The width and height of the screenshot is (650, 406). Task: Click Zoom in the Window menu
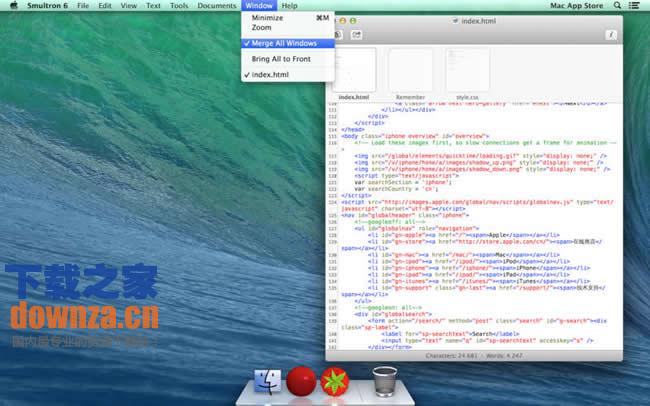tap(261, 28)
